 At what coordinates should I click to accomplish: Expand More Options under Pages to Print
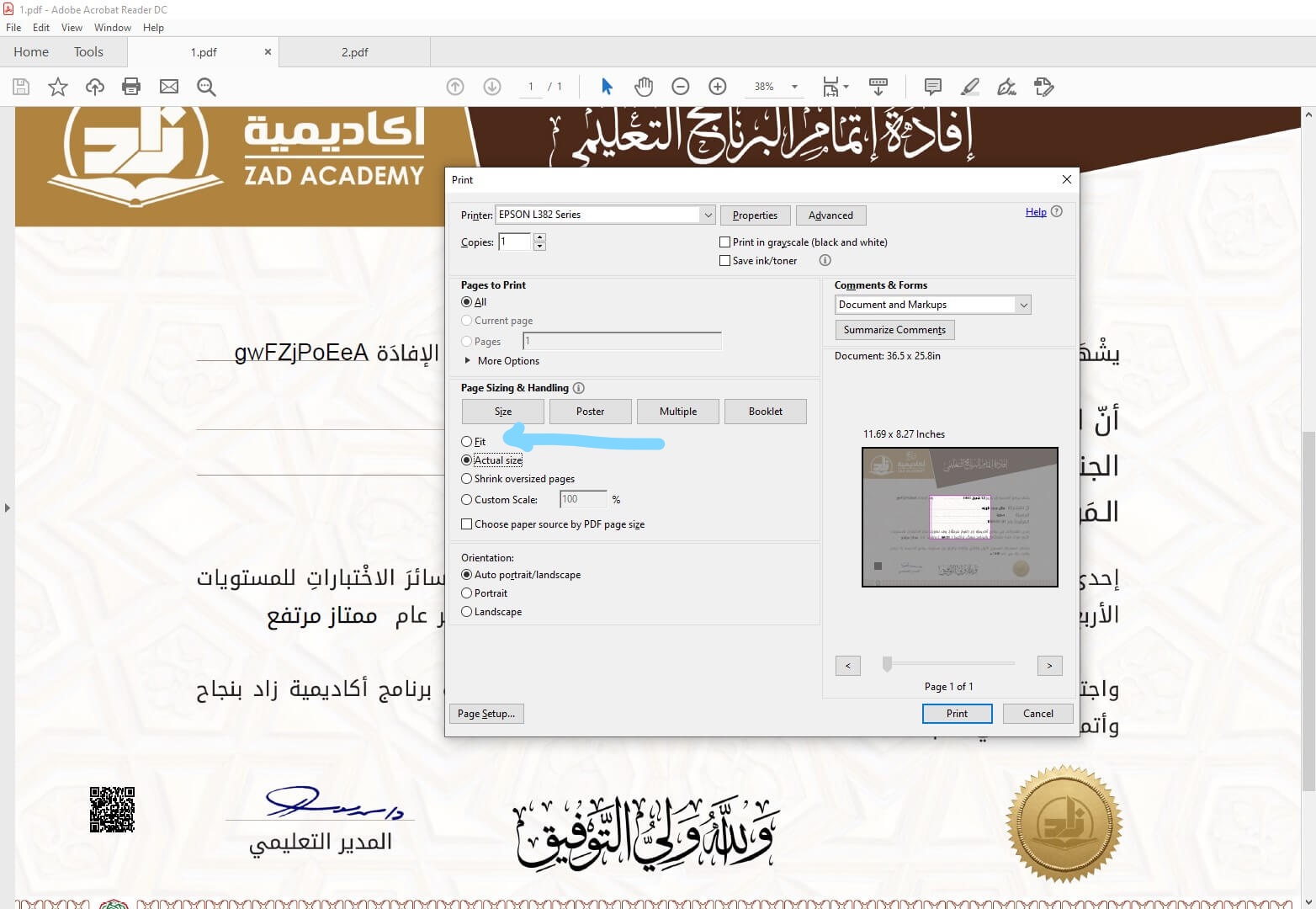[x=469, y=361]
